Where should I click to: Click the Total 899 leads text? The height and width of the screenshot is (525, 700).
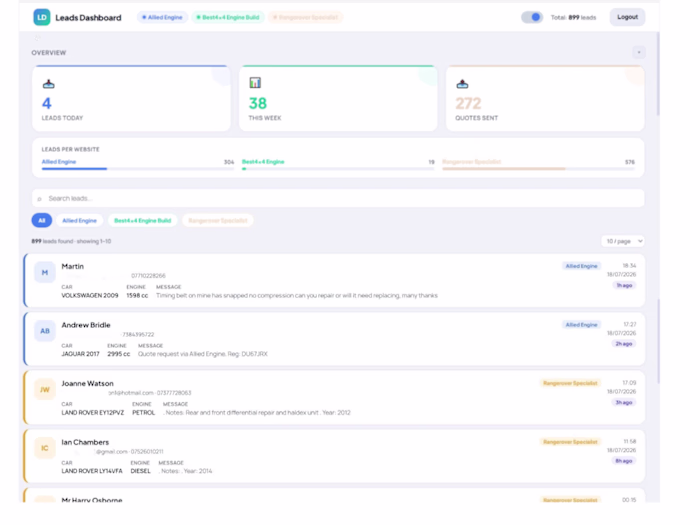(573, 17)
